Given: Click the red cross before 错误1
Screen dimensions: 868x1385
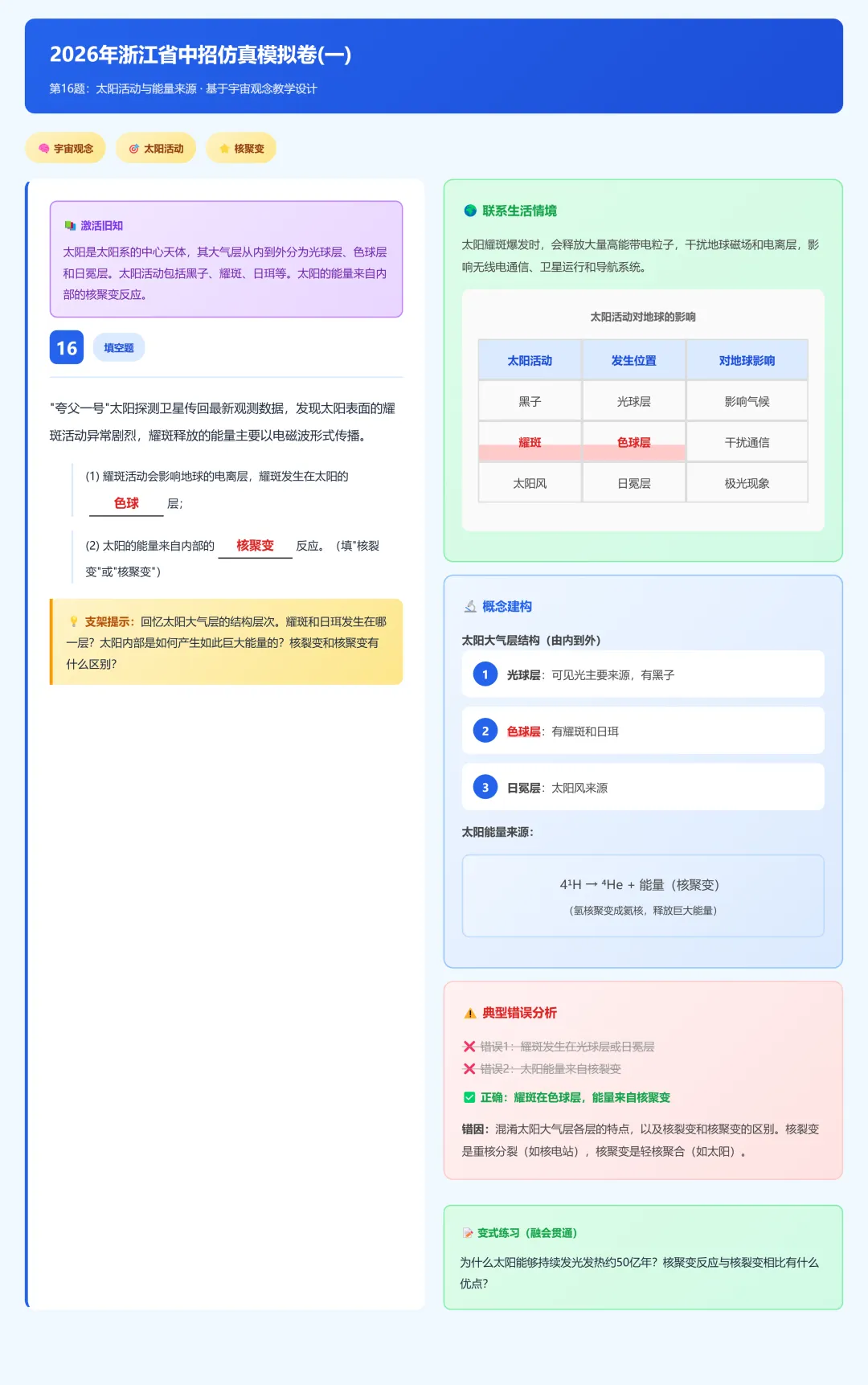Looking at the screenshot, I should coord(469,1046).
